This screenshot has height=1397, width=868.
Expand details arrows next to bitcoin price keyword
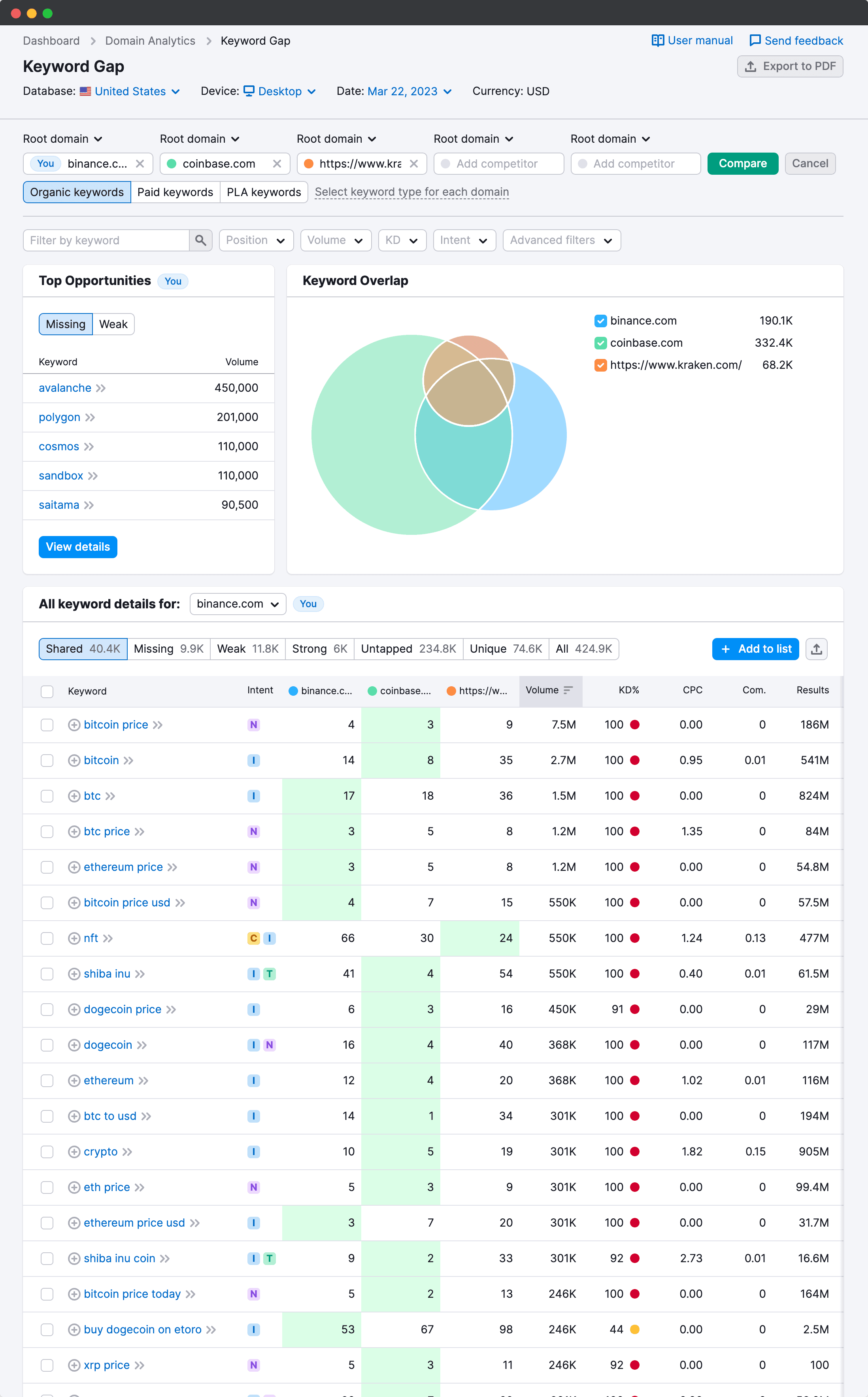tap(157, 724)
